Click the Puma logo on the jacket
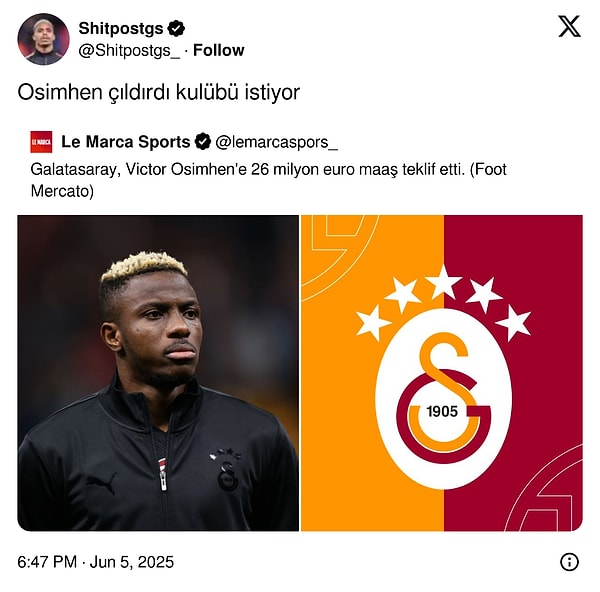The image size is (600, 592). click(102, 483)
